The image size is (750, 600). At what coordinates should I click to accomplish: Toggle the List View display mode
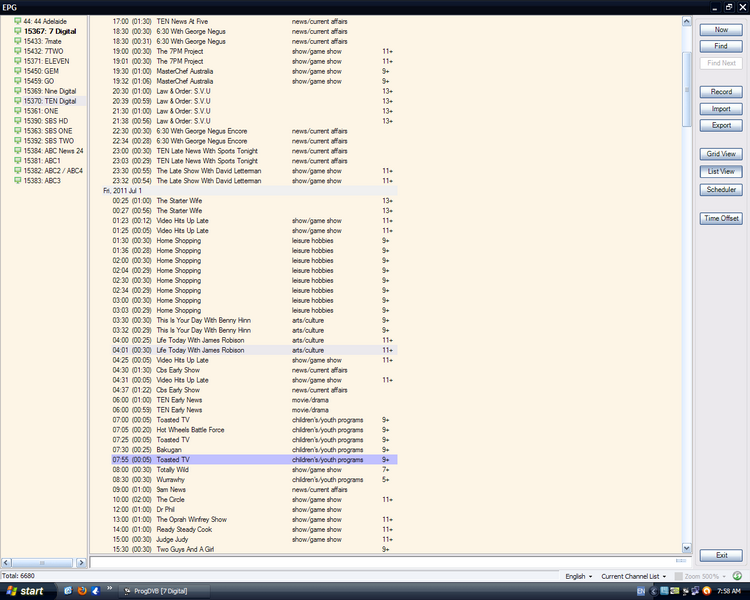[721, 172]
